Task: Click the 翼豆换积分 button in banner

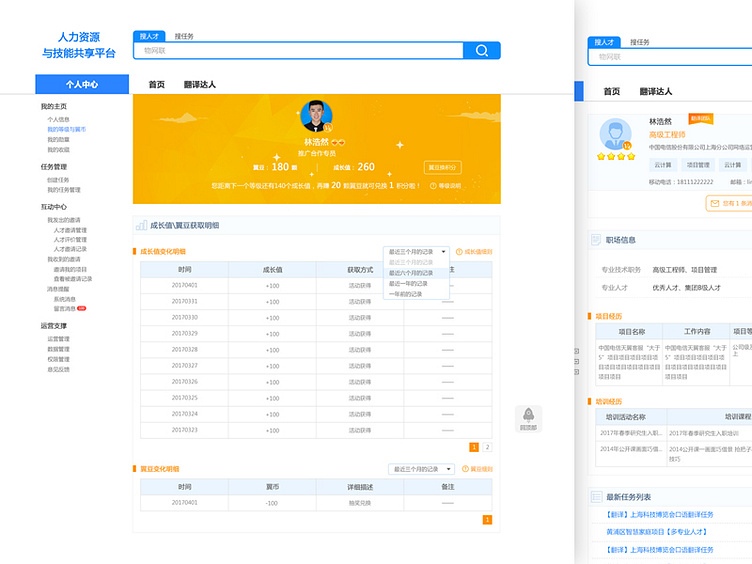Action: [442, 167]
